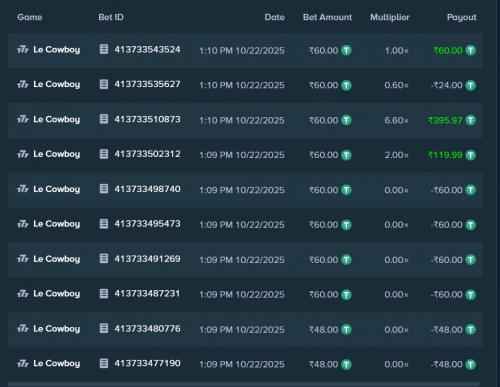Click slots game icon in 413733487231 row

coord(23,294)
